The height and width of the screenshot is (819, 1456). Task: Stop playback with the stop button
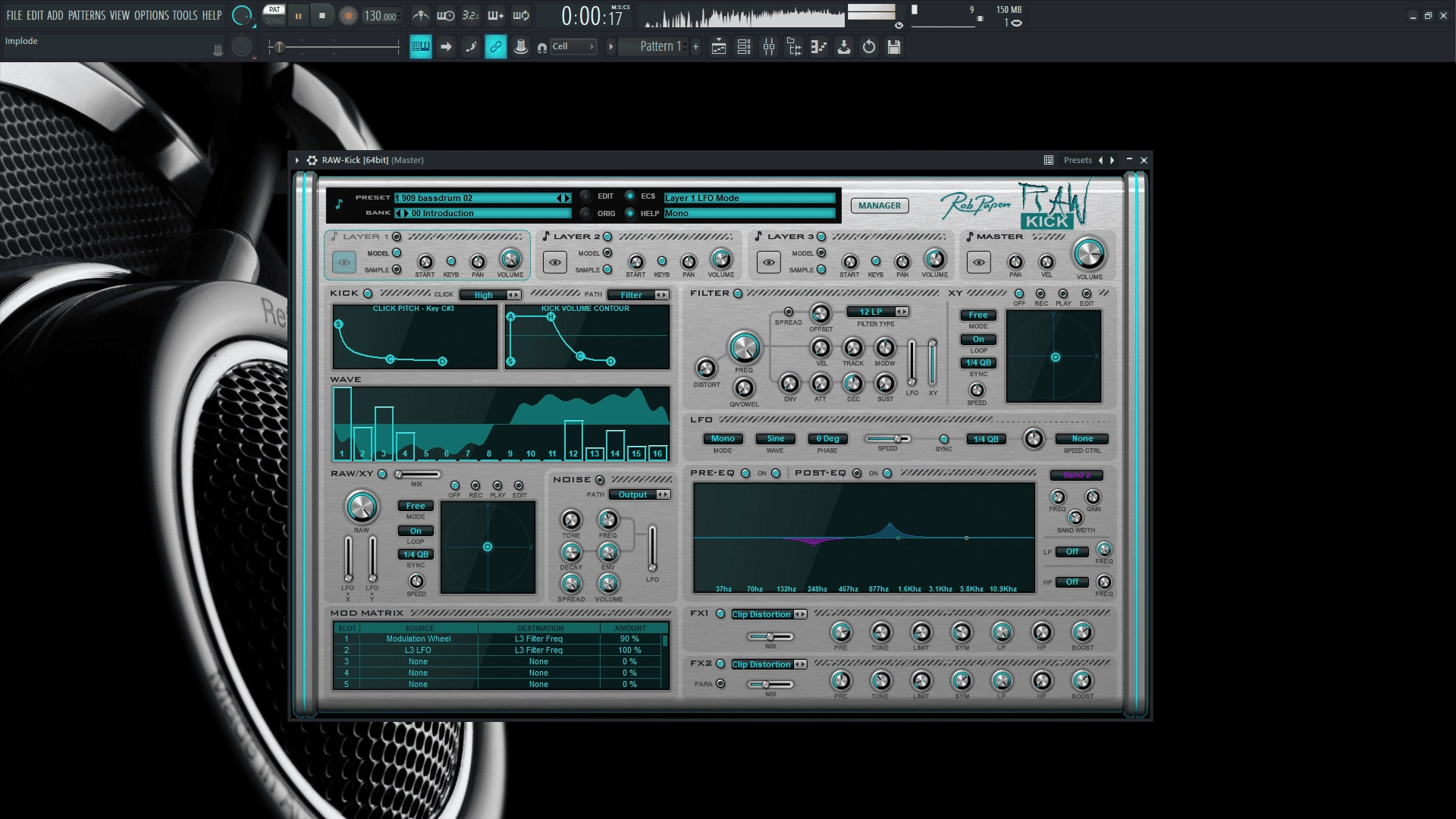tap(322, 16)
